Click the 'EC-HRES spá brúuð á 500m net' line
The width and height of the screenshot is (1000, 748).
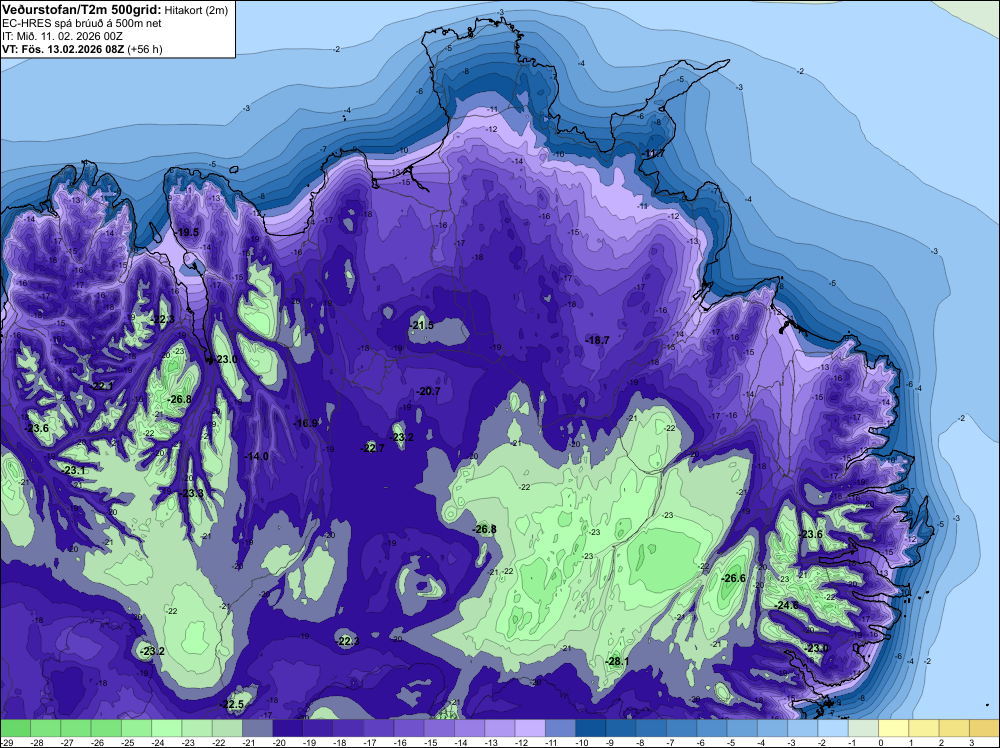82,24
